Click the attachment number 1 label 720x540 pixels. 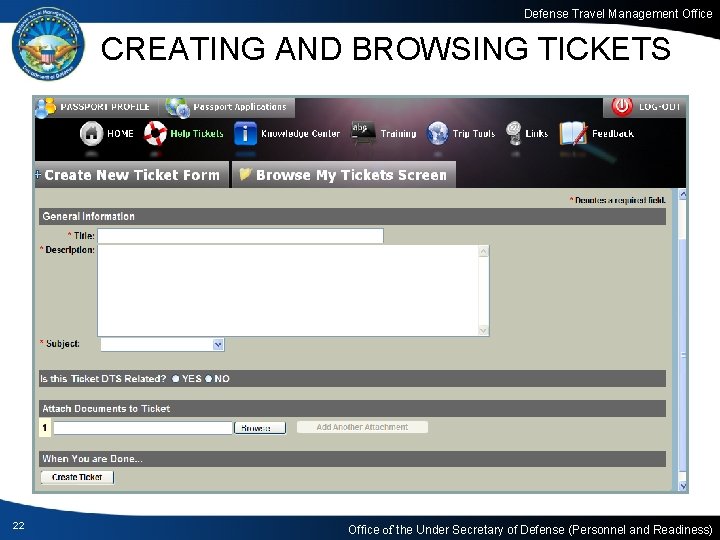coord(45,428)
